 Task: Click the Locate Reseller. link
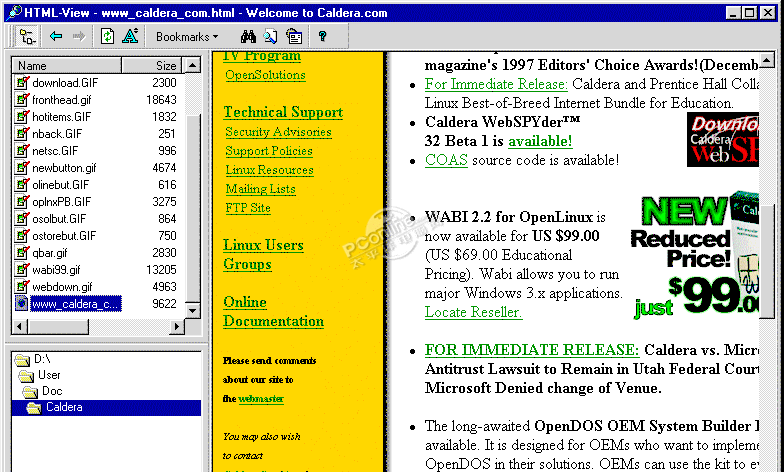[x=474, y=312]
